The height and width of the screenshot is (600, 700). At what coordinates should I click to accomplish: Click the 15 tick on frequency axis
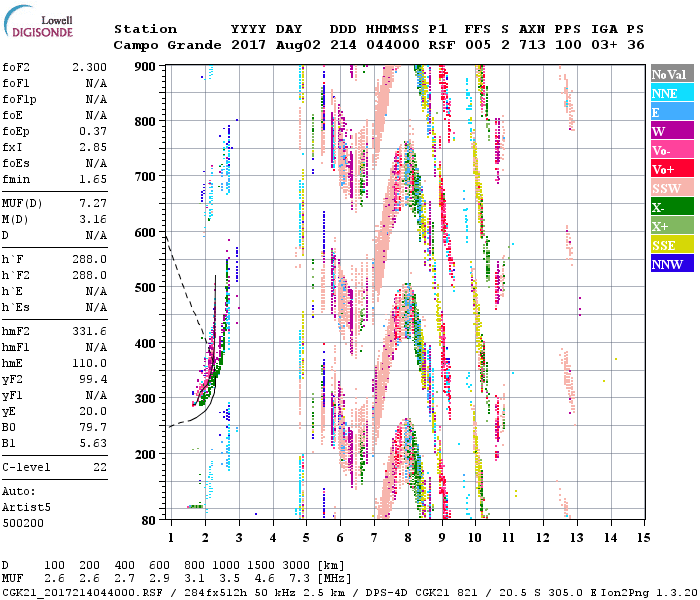(642, 538)
